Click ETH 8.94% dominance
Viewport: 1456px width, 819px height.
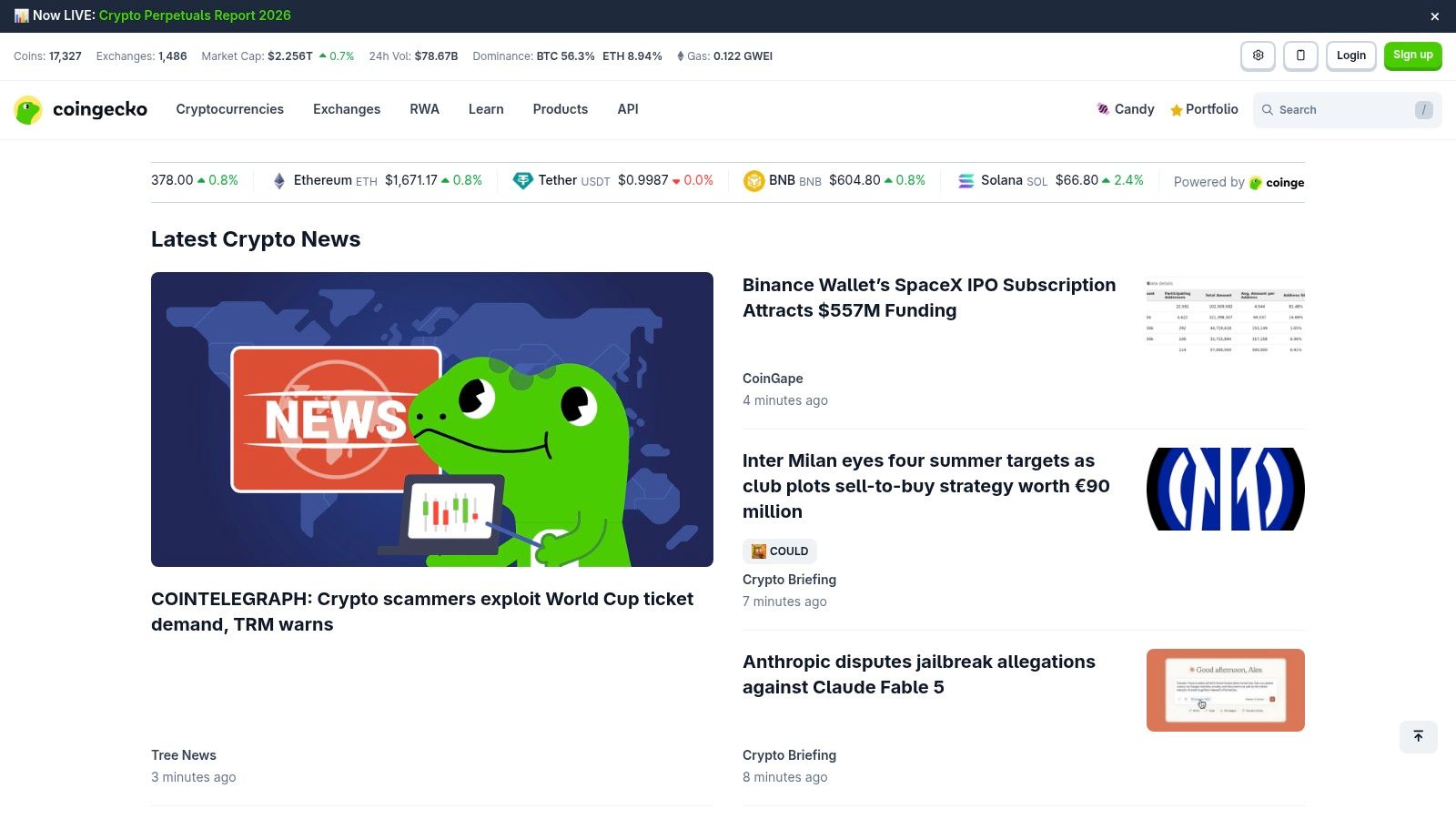[x=632, y=56]
